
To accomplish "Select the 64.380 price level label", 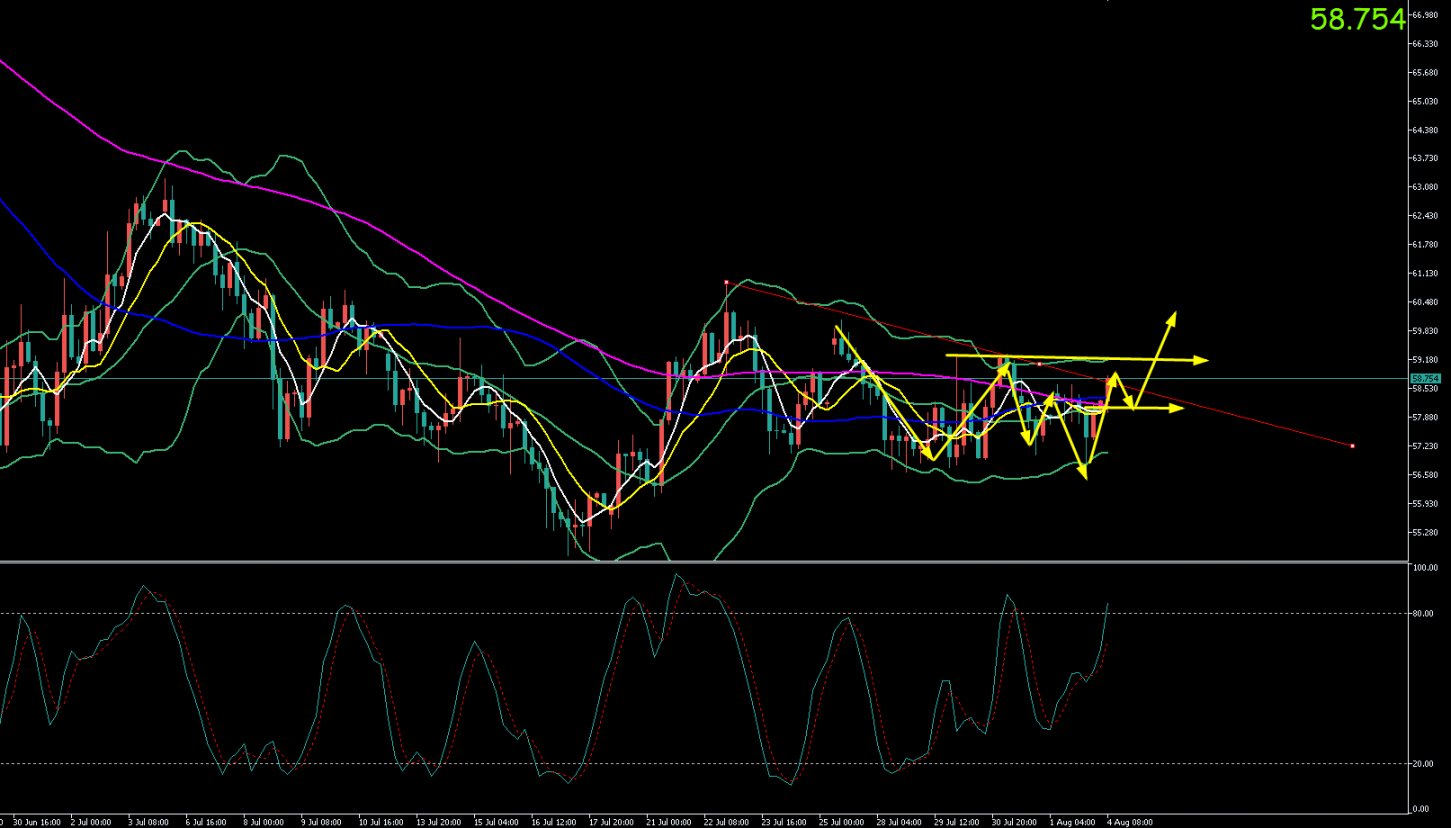I will (1424, 130).
